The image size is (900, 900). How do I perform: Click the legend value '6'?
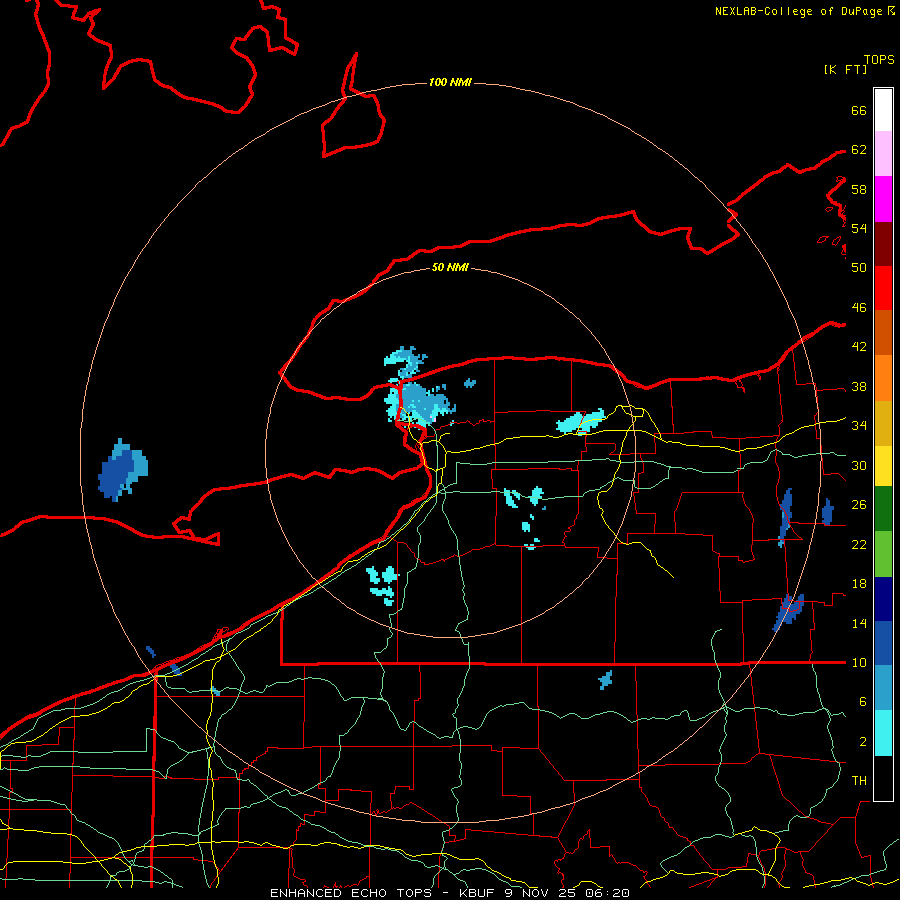click(863, 702)
